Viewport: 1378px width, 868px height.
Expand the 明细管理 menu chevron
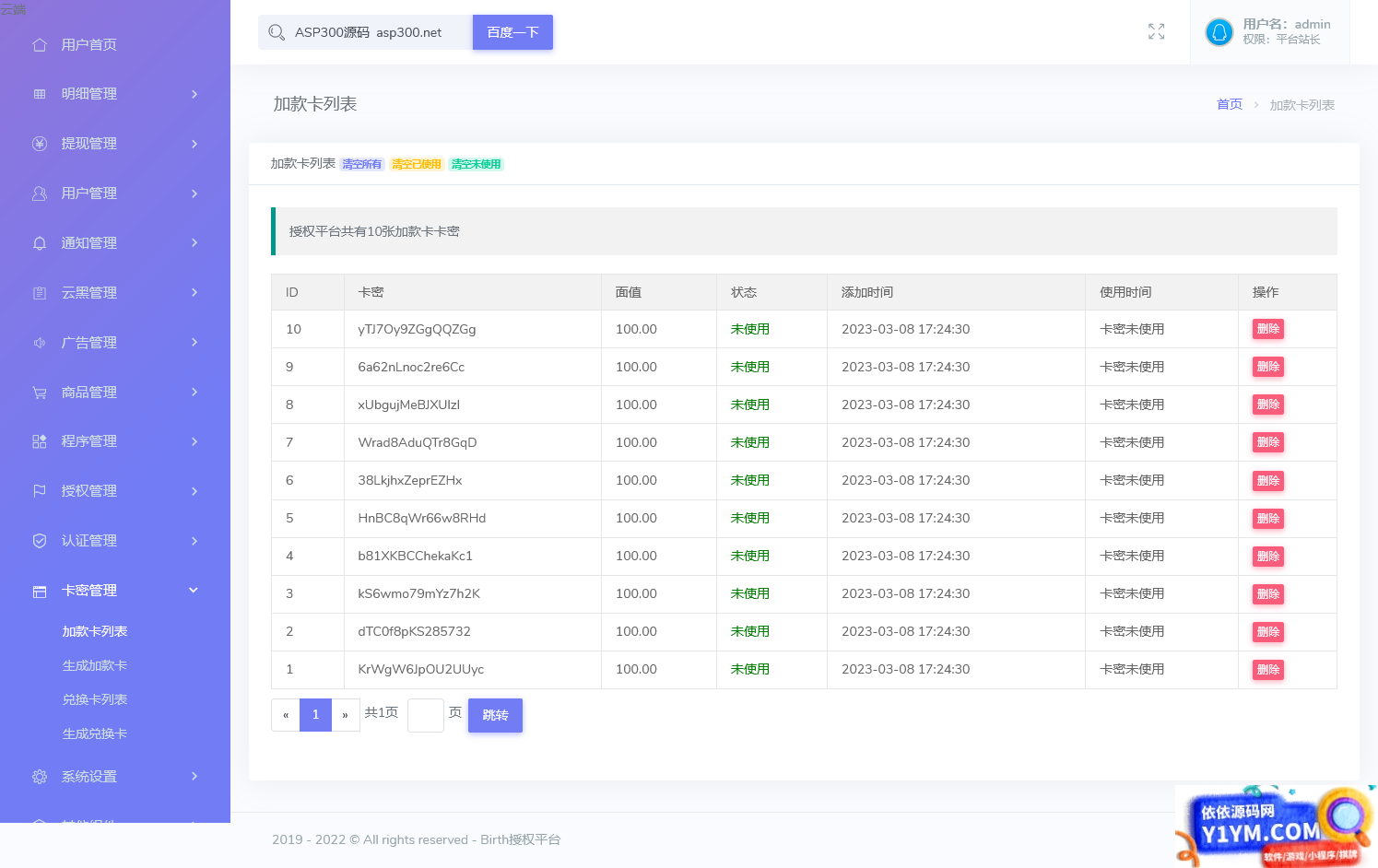point(194,94)
